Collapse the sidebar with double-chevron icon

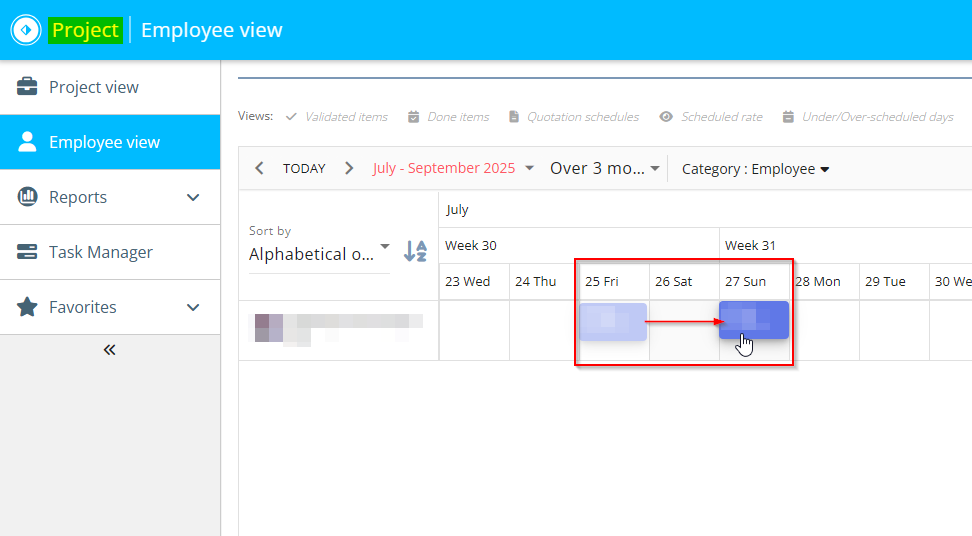coord(110,350)
